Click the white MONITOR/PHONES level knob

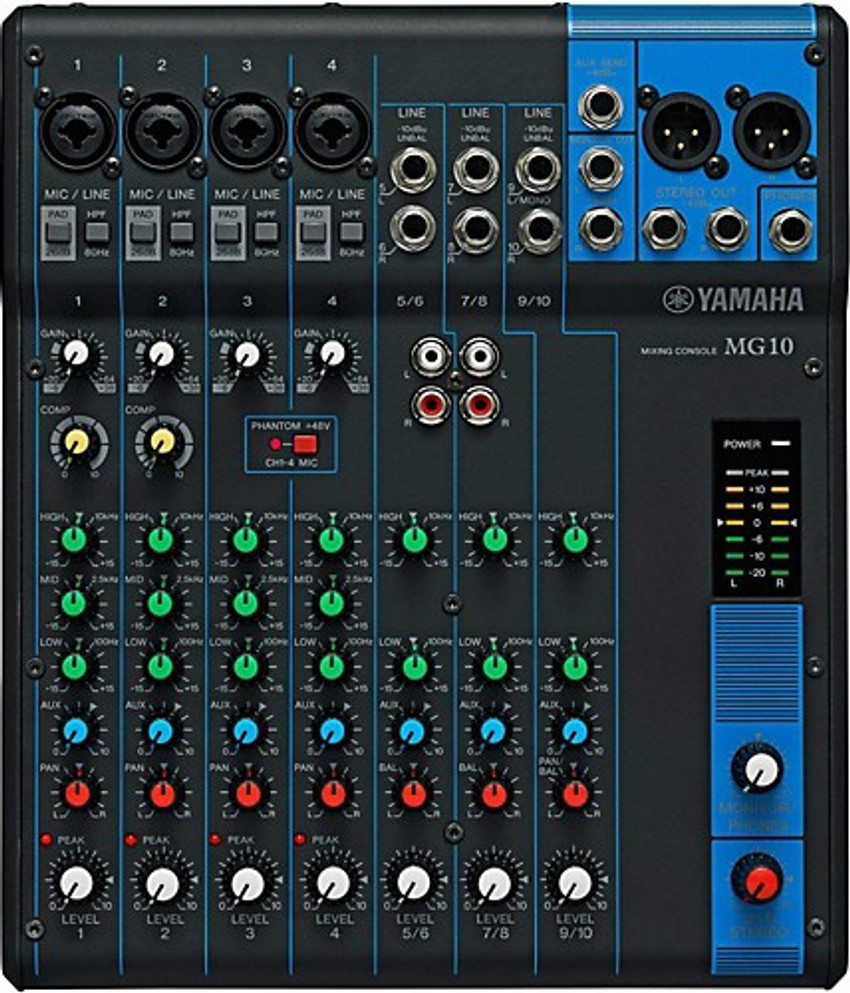tap(758, 770)
